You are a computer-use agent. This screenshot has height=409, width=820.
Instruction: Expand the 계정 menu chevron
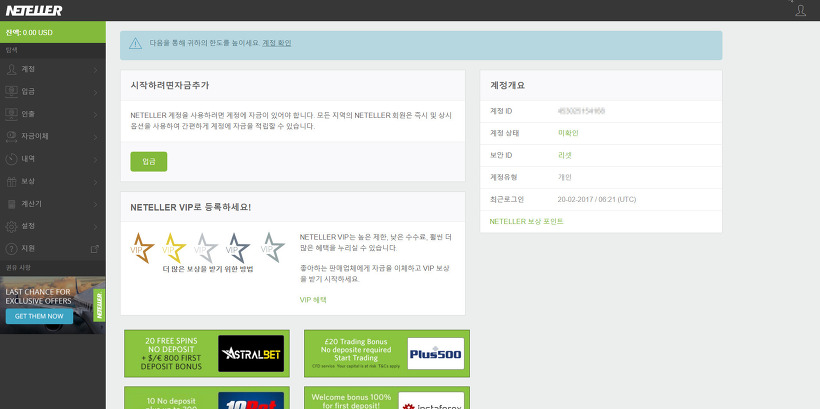[95, 70]
